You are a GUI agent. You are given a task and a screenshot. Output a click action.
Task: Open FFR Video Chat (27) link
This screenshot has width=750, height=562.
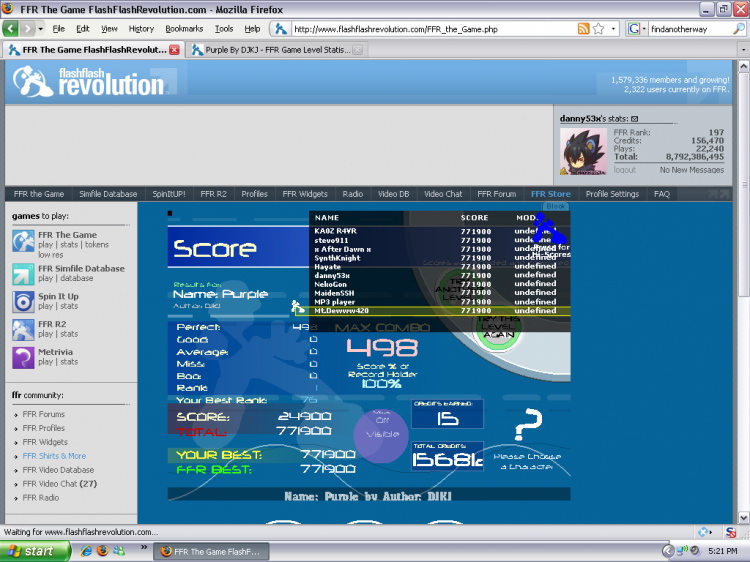click(x=60, y=484)
